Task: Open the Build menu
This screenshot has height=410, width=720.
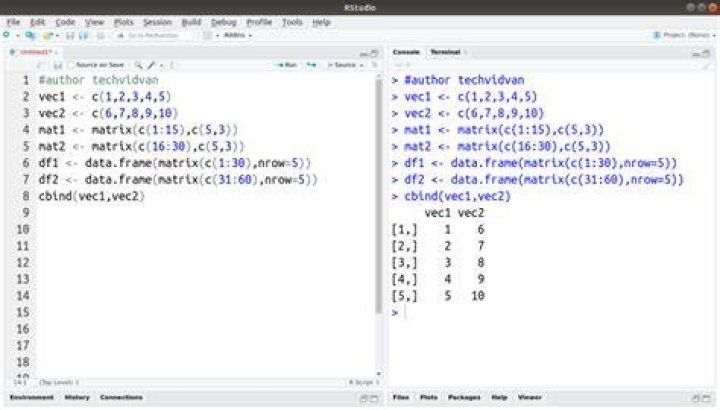Action: pos(191,22)
